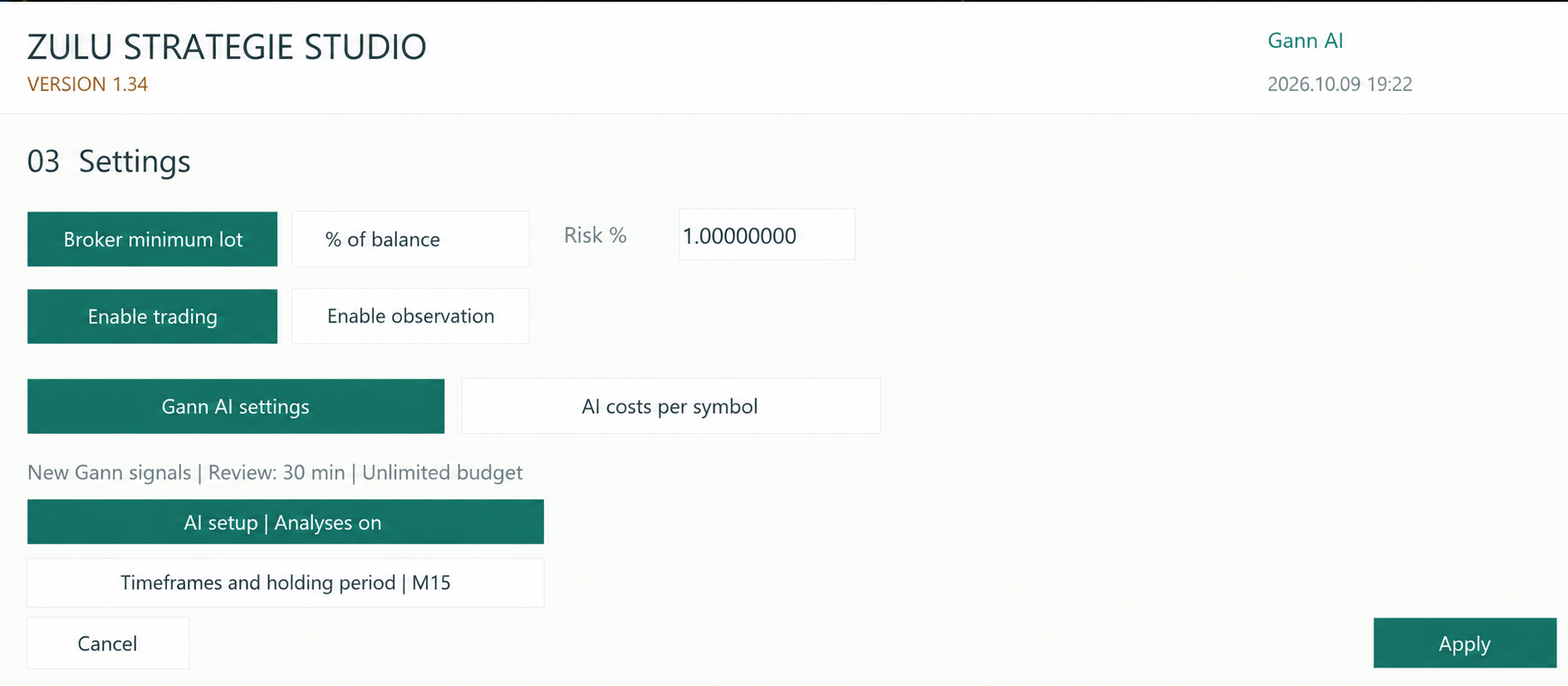Click the VERSION 1.34 text

tap(88, 84)
